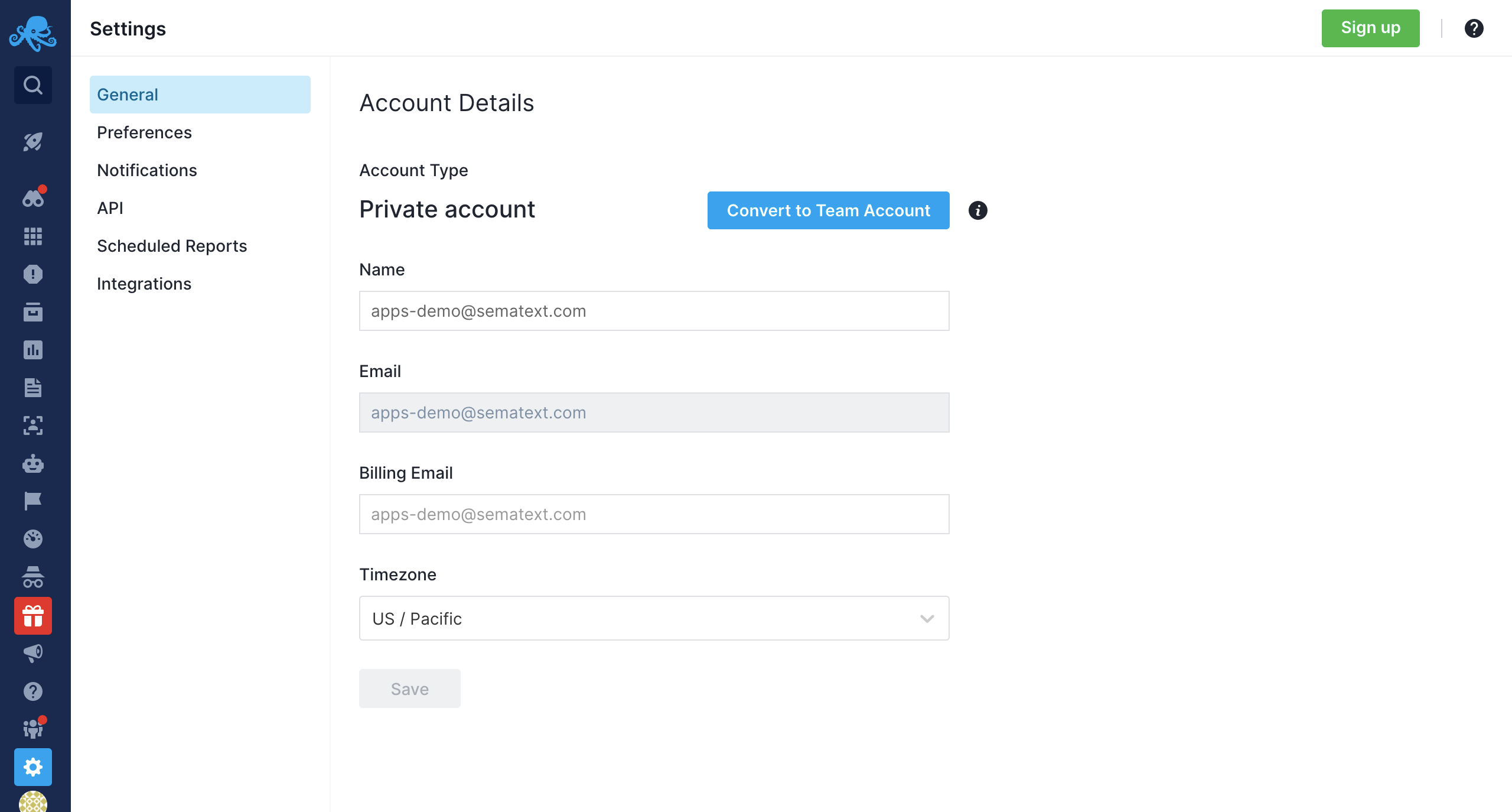This screenshot has width=1512, height=812.
Task: Click the search icon in sidebar
Action: [x=33, y=85]
